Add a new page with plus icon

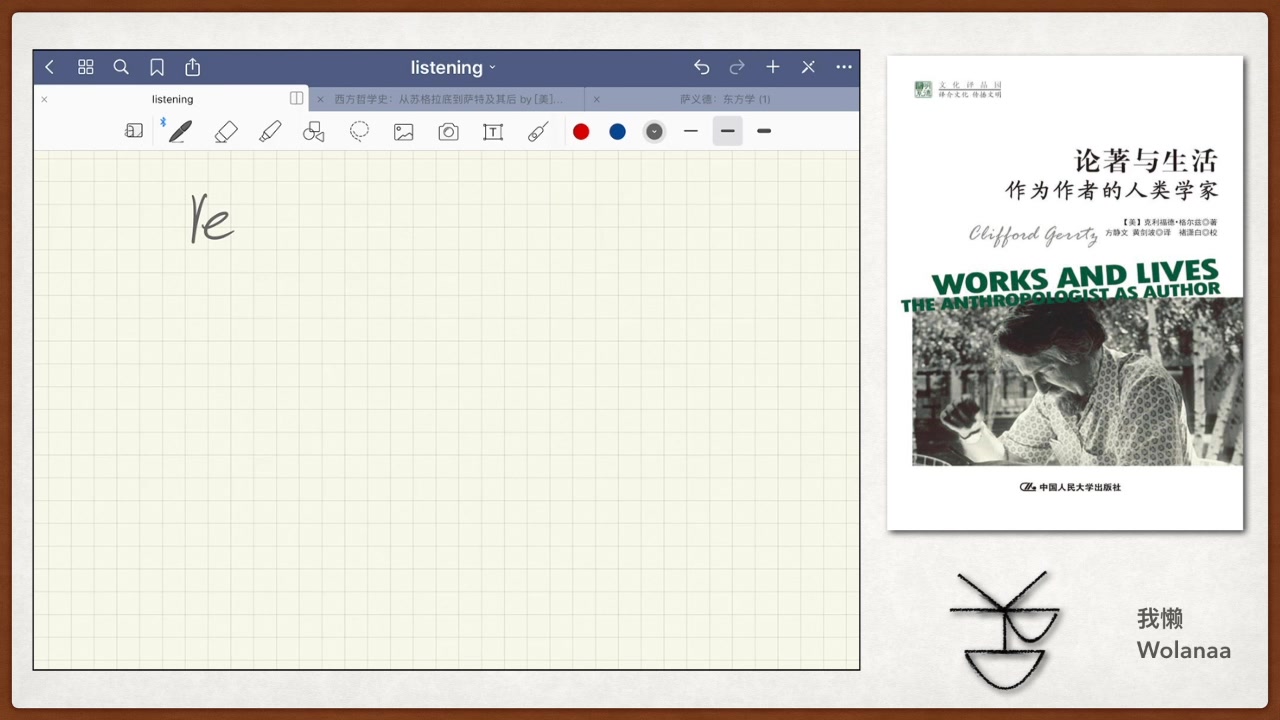pos(773,67)
